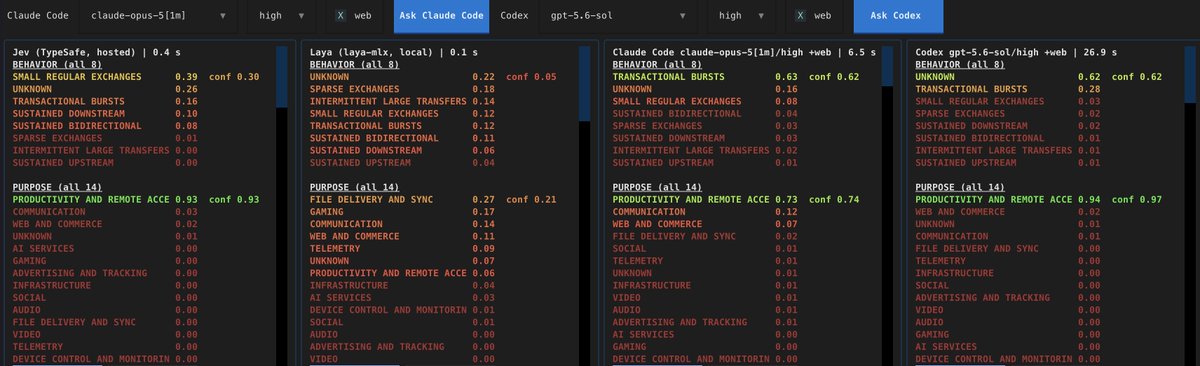Select GAMING row in Codex panel
Screen dimensions: 1200x366
tap(1009, 334)
